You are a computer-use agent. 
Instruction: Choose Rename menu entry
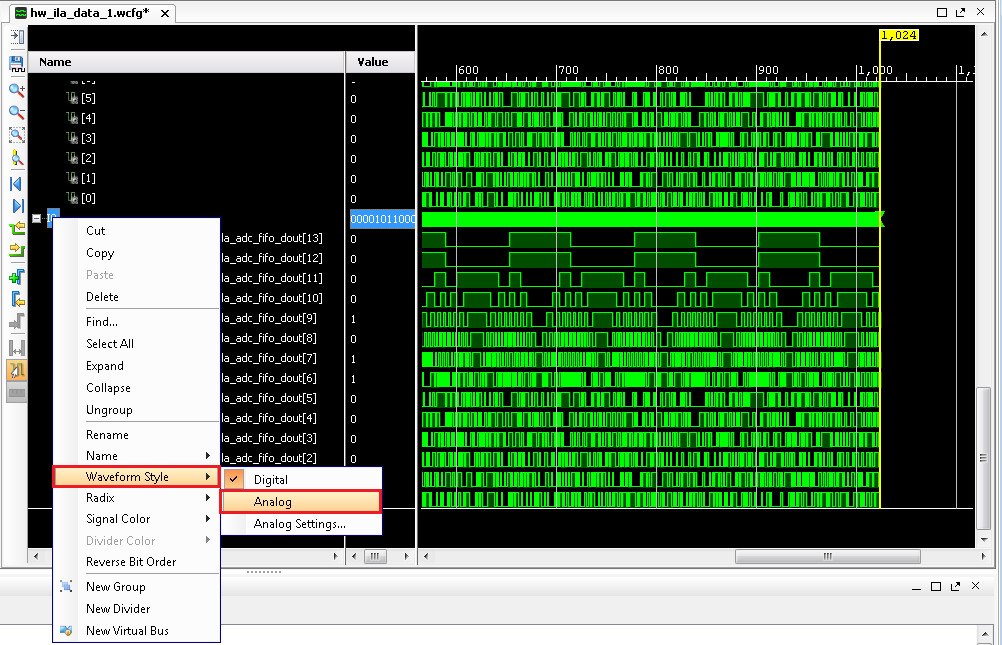(137, 435)
